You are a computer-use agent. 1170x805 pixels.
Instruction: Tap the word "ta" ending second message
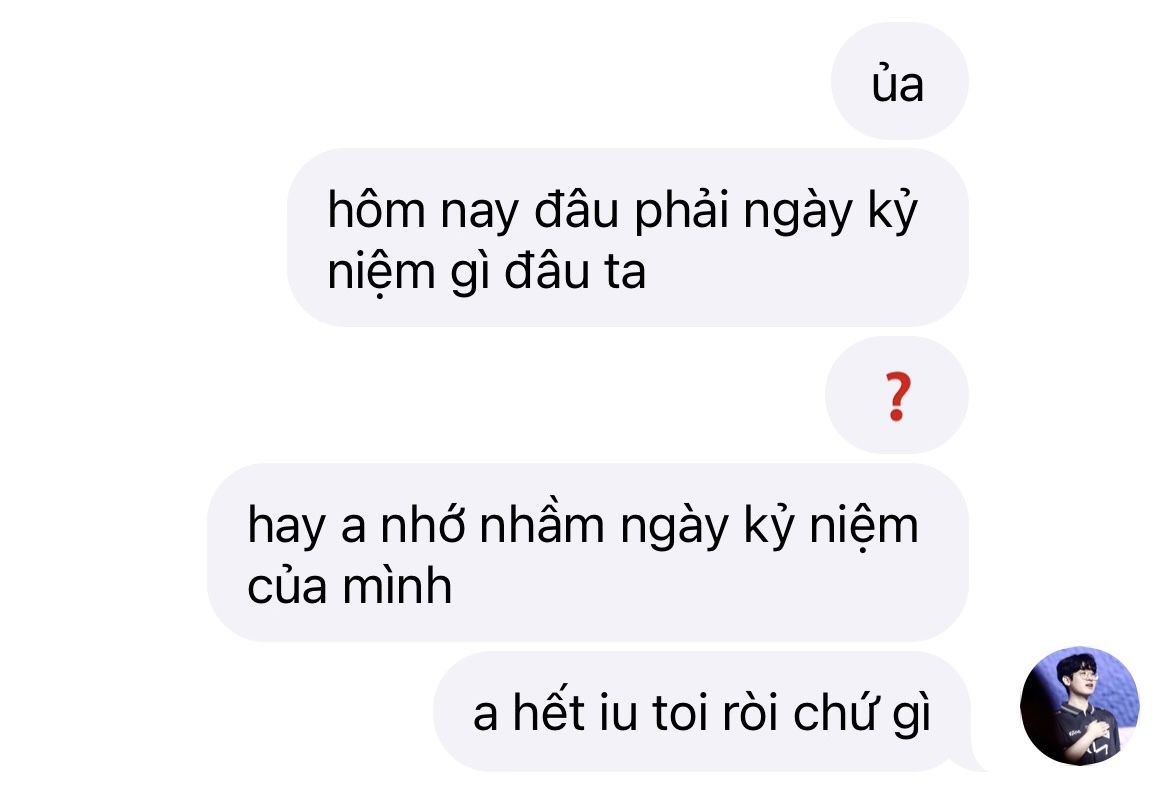pos(625,272)
